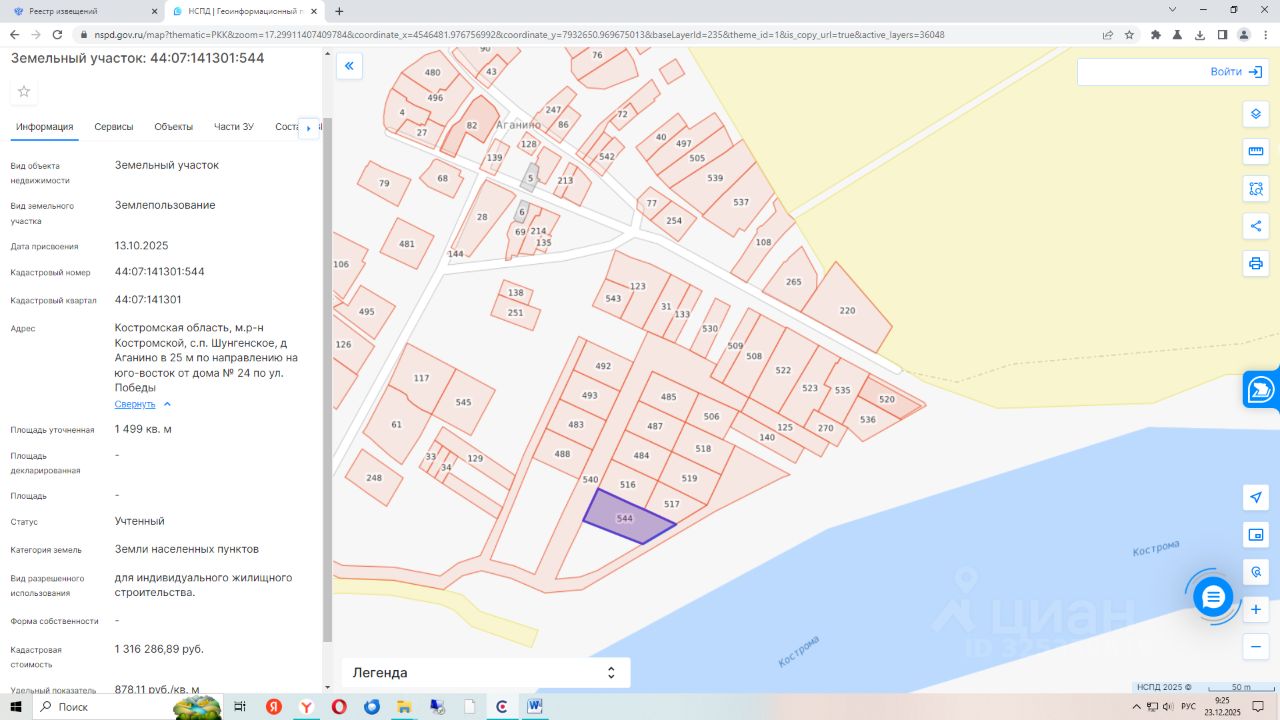Expand the Легенда dropdown
1280x720 pixels.
(486, 673)
